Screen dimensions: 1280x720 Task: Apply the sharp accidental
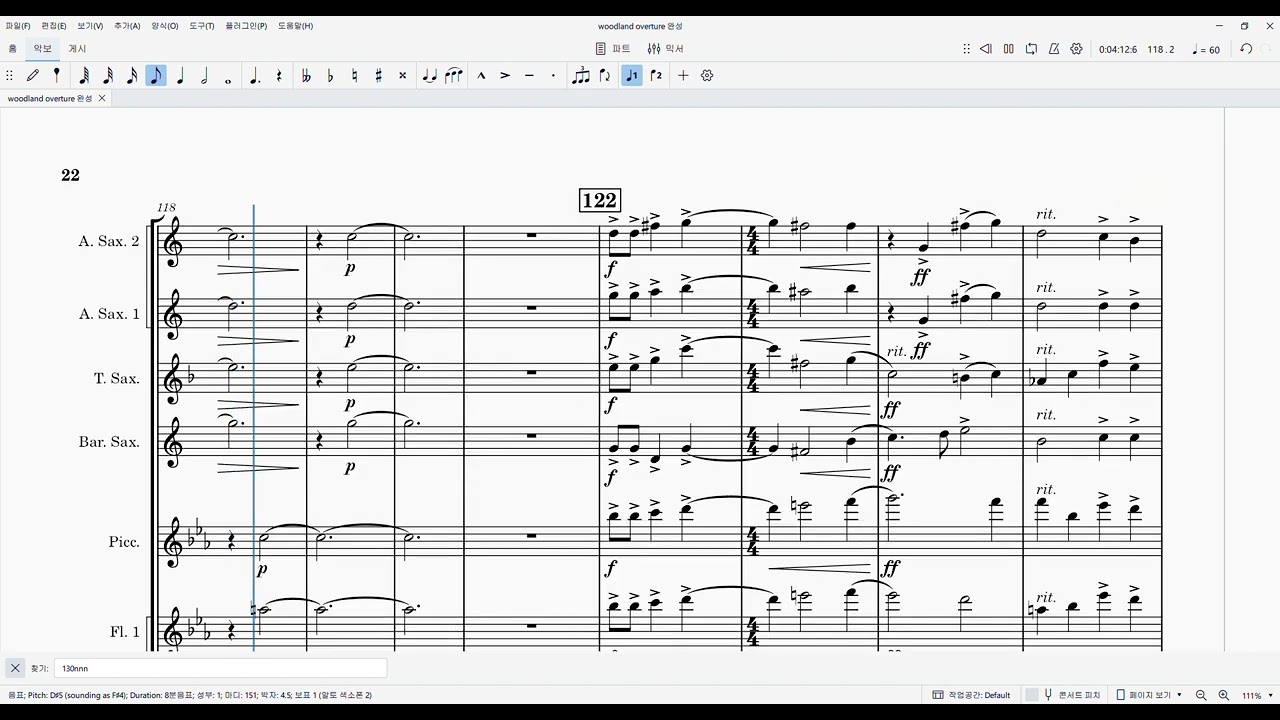coord(378,75)
